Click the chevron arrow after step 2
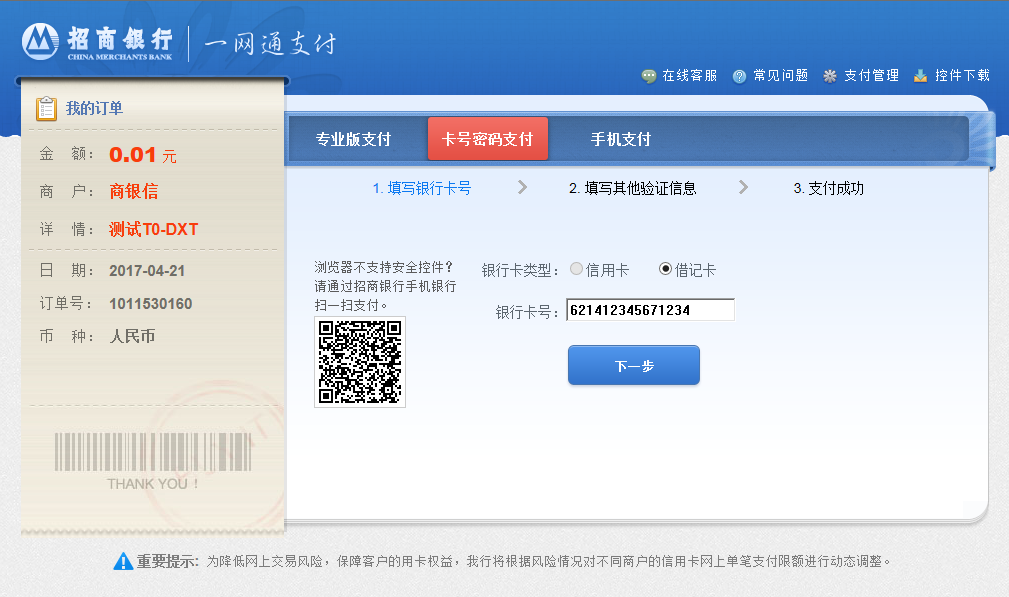Screen dimensions: 1009x597 pyautogui.click(x=743, y=187)
